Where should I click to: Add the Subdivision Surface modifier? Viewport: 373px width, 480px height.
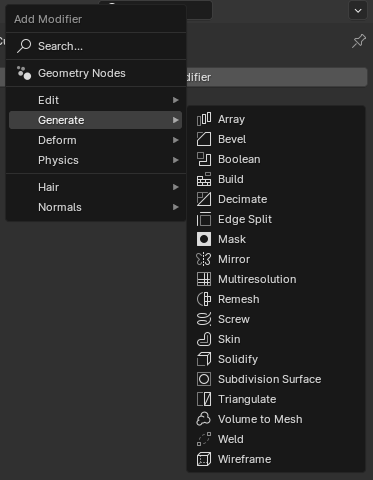[276, 379]
